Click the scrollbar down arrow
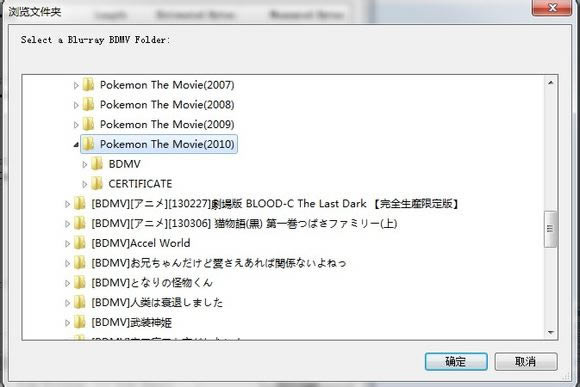Viewport: 580px width, 387px height. coord(550,332)
